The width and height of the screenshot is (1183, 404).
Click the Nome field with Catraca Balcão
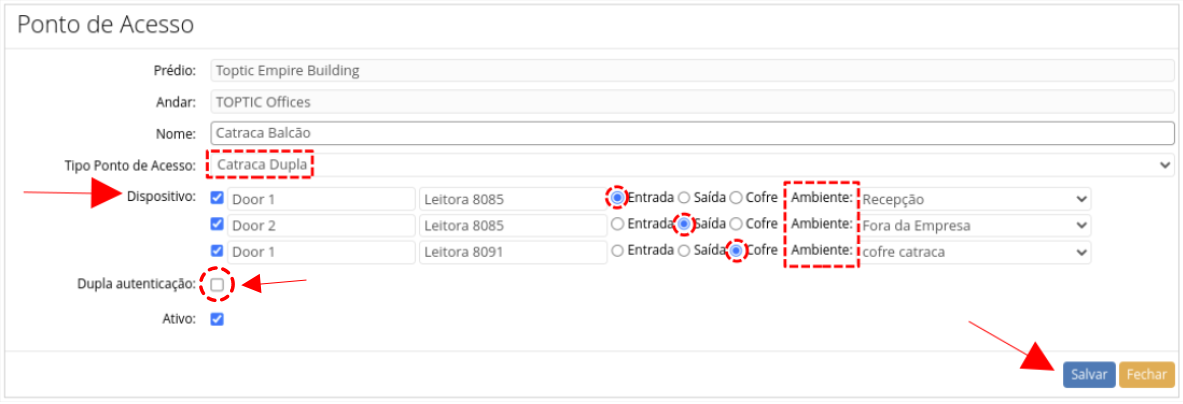(x=690, y=133)
